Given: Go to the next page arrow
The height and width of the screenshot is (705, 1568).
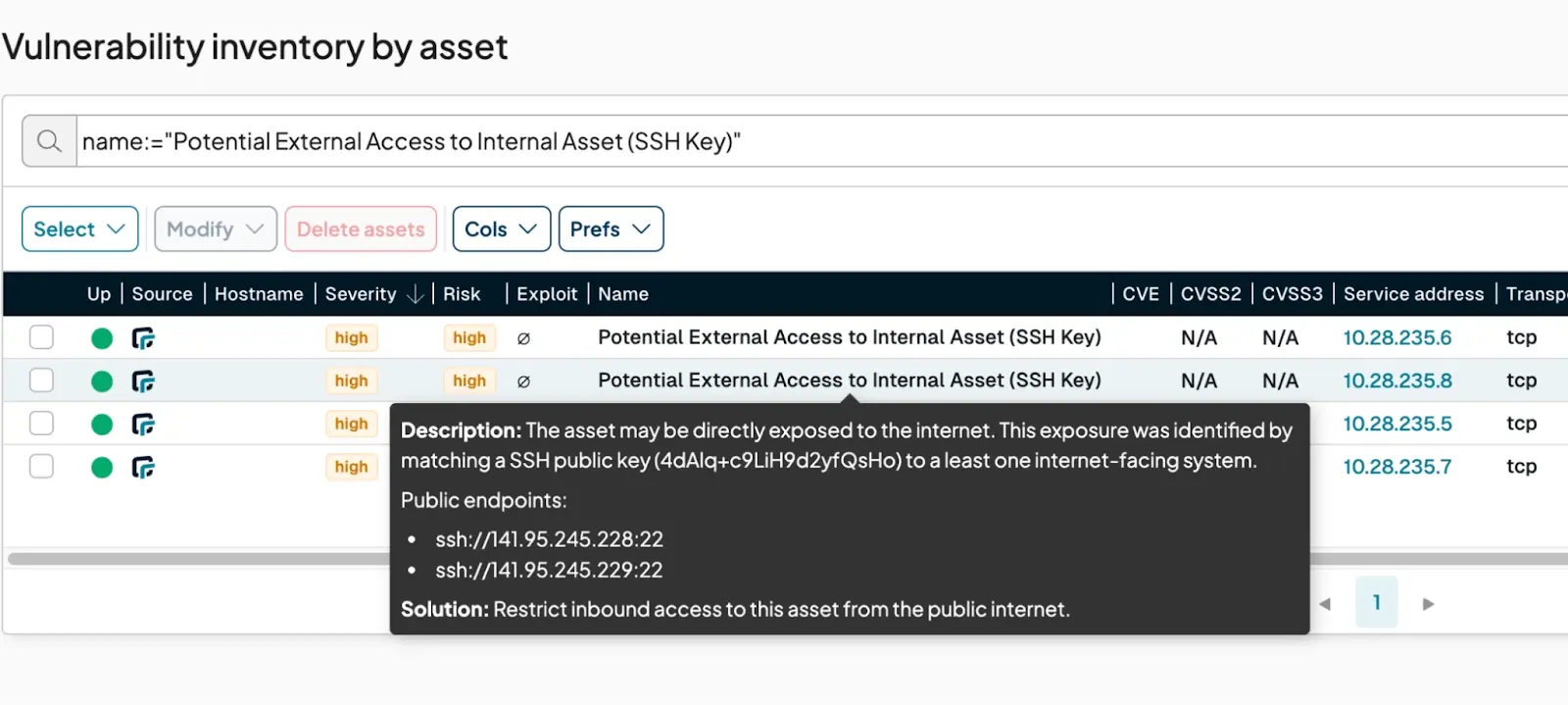Looking at the screenshot, I should pyautogui.click(x=1428, y=604).
